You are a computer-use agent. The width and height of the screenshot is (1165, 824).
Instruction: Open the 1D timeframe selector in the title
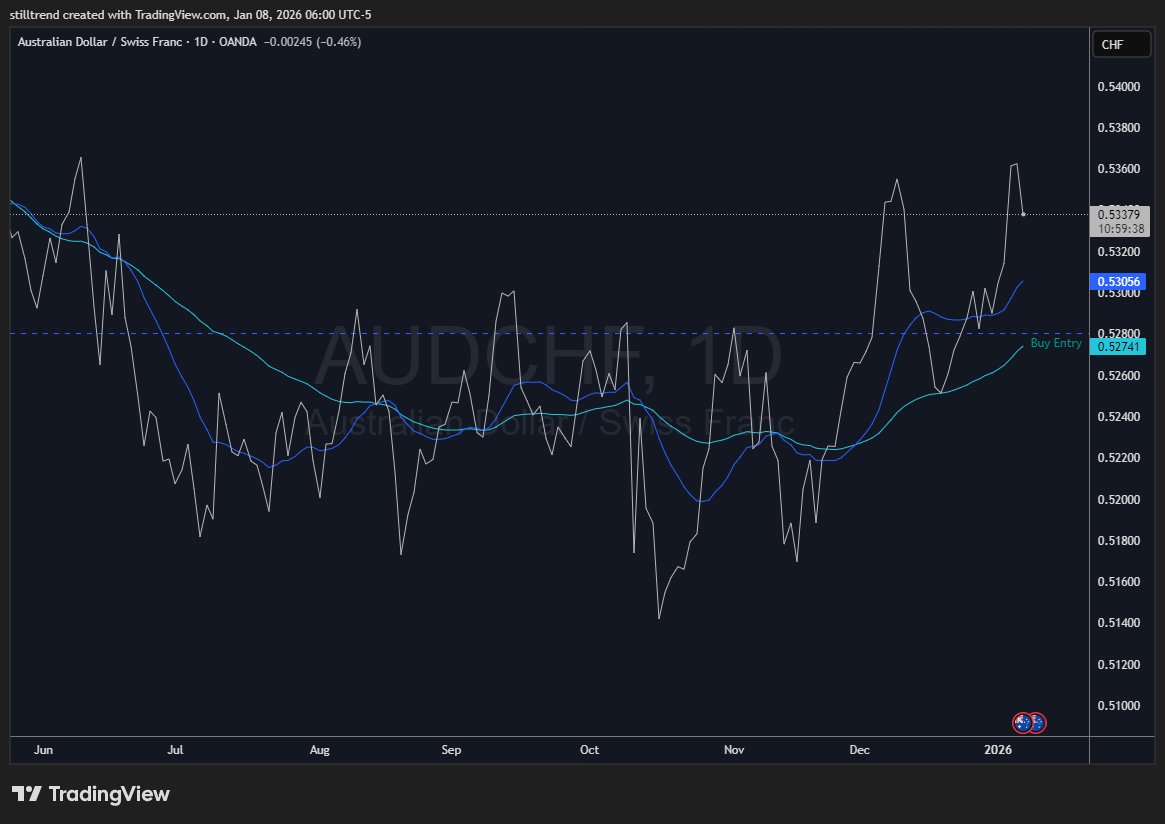pos(200,42)
